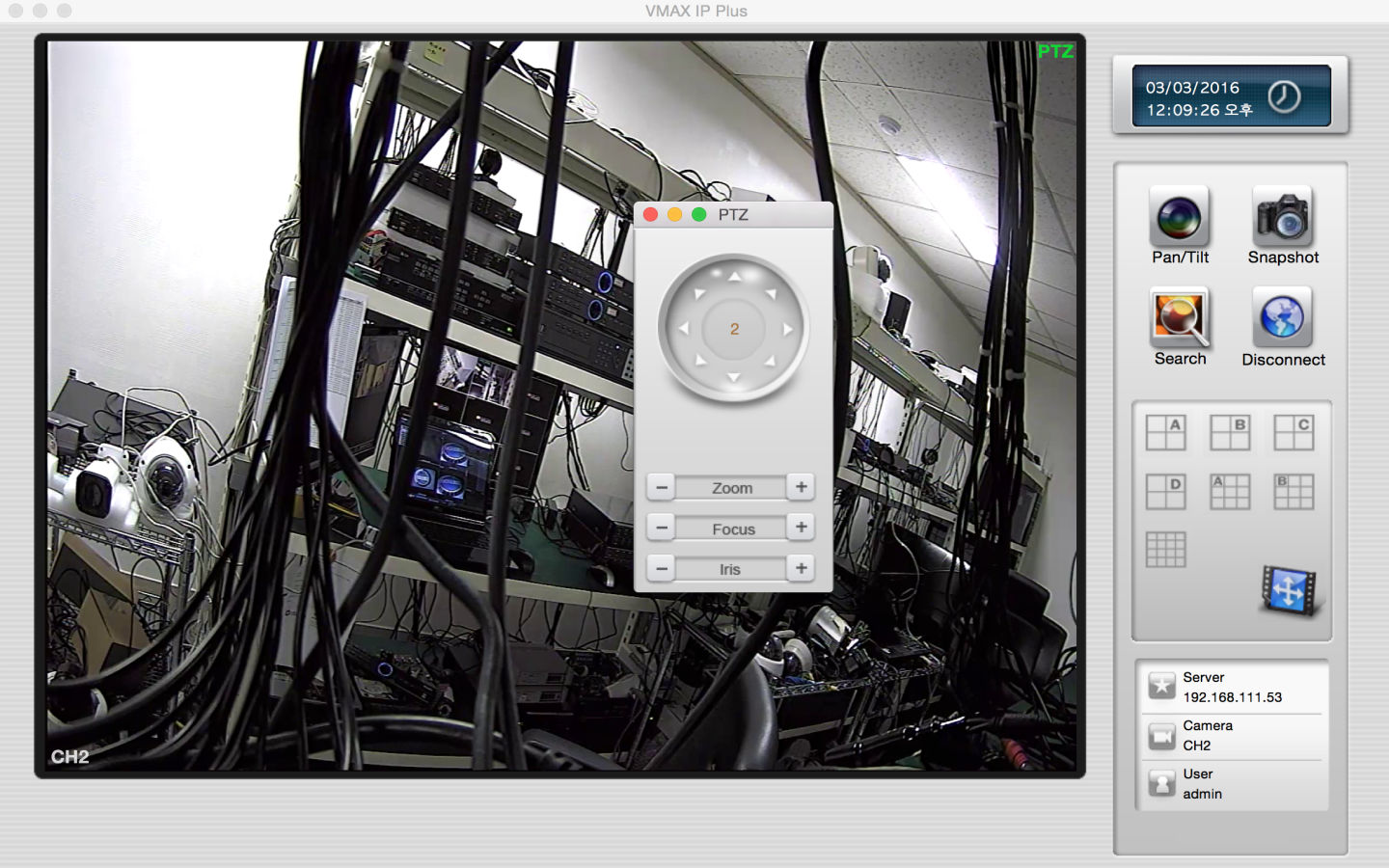Click the green zoom button of PTZ window
This screenshot has height=868, width=1389.
tap(699, 214)
